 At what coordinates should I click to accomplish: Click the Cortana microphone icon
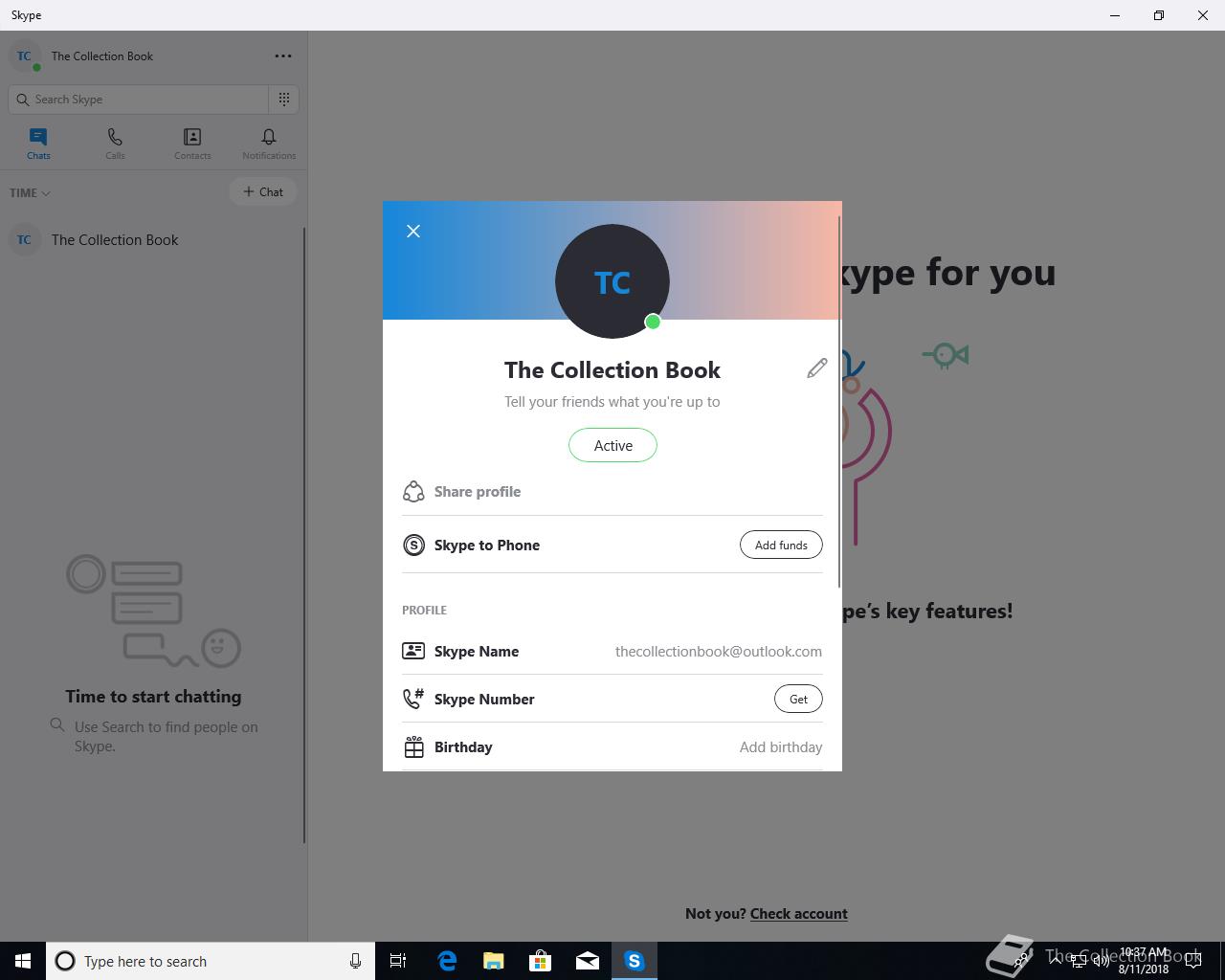(x=355, y=961)
